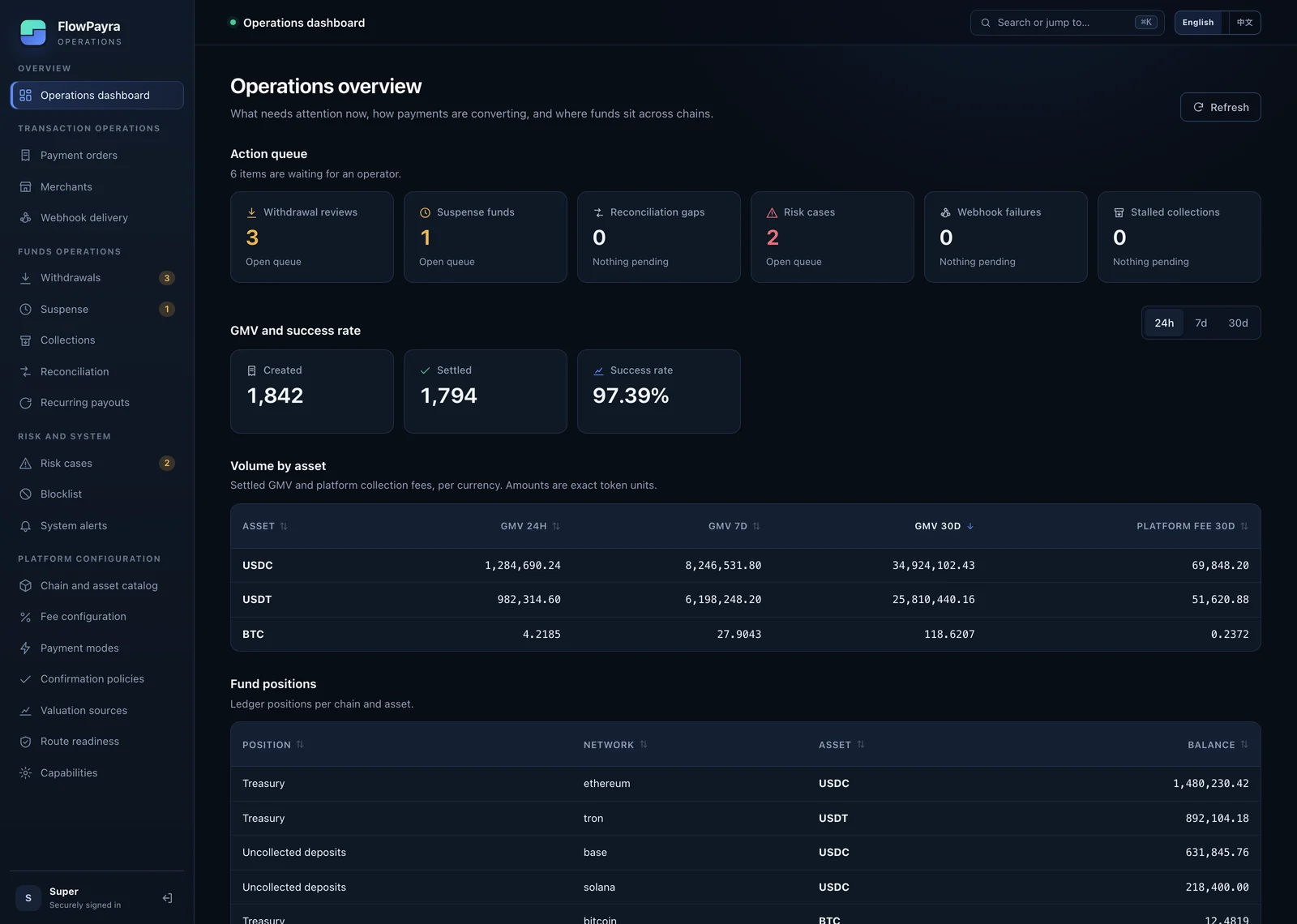Open the Webhook failures card

click(x=1006, y=237)
